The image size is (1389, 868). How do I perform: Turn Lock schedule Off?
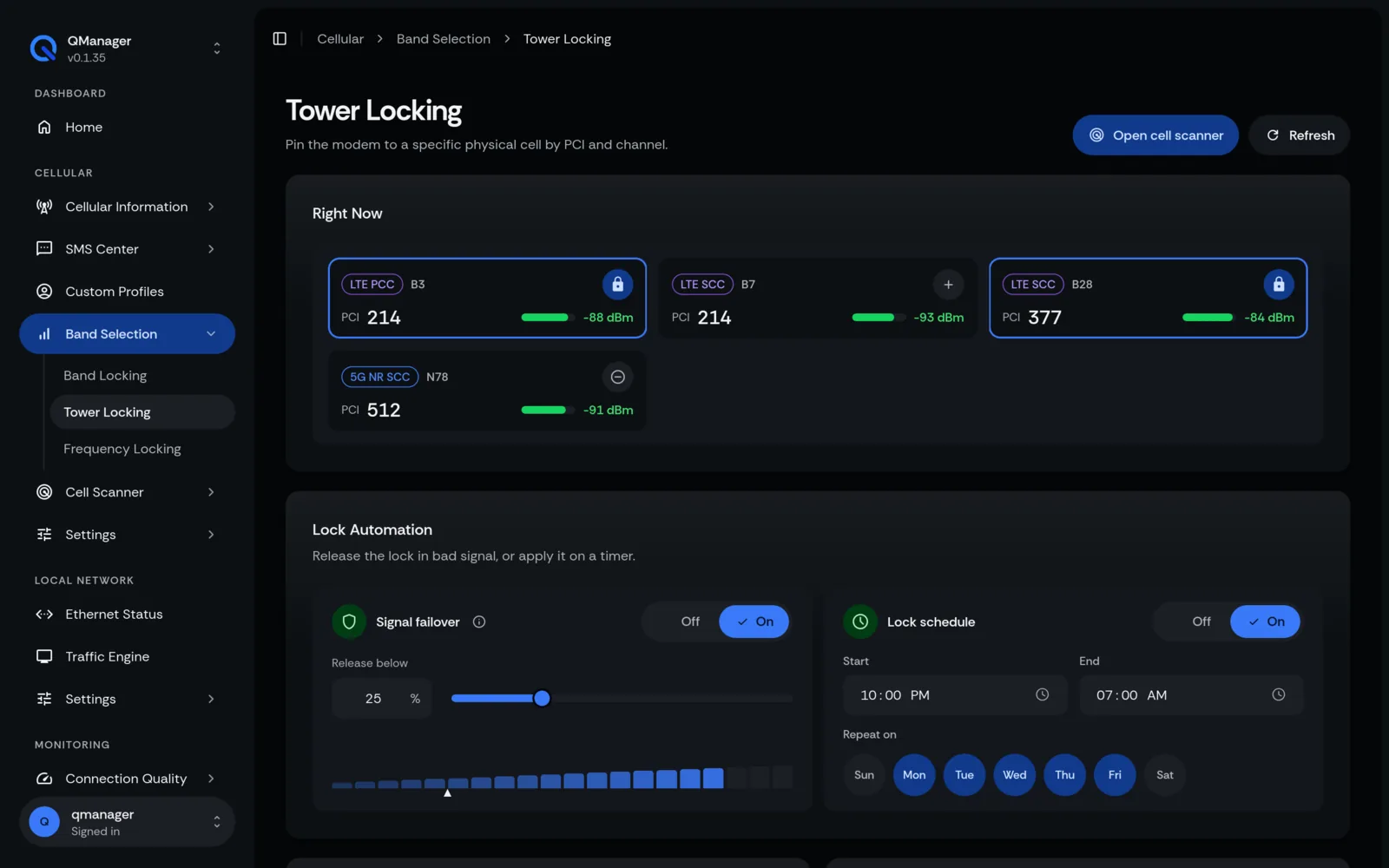[x=1201, y=621]
